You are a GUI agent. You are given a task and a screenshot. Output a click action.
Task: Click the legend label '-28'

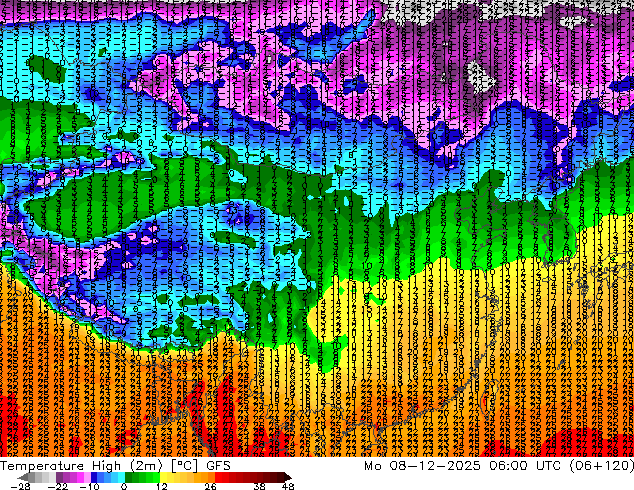coord(20,486)
